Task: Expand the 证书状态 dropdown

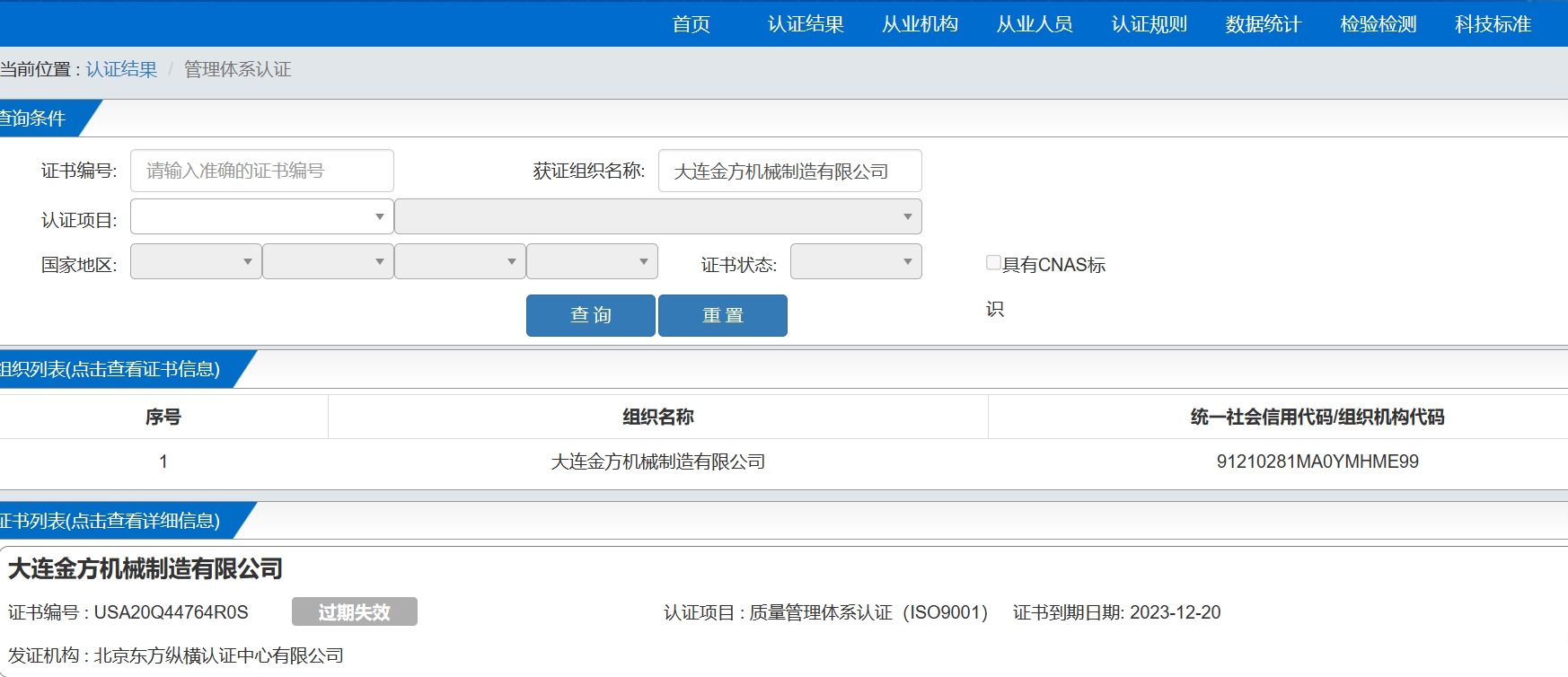Action: pyautogui.click(x=856, y=261)
